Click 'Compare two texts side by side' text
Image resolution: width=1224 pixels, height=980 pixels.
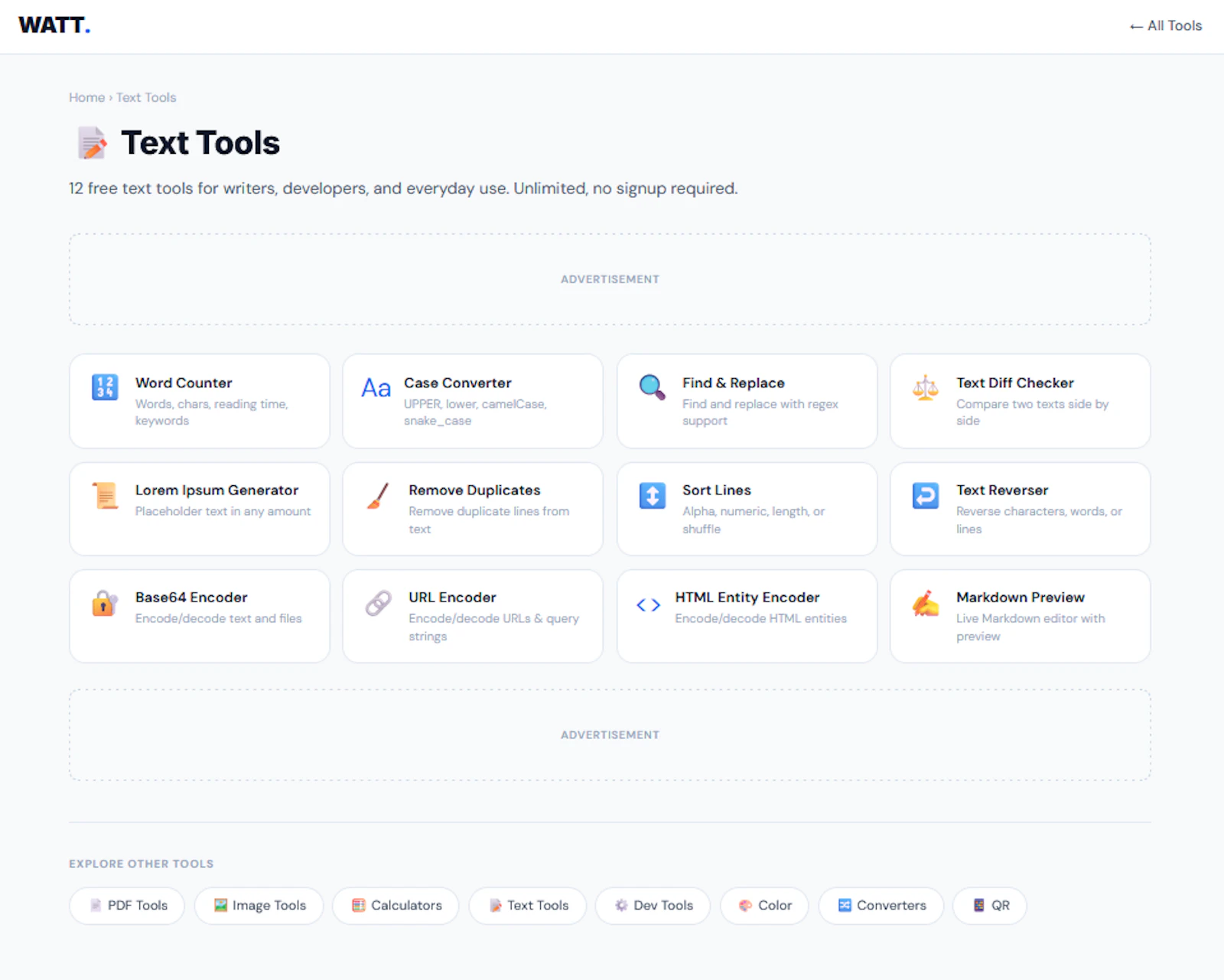point(1032,412)
